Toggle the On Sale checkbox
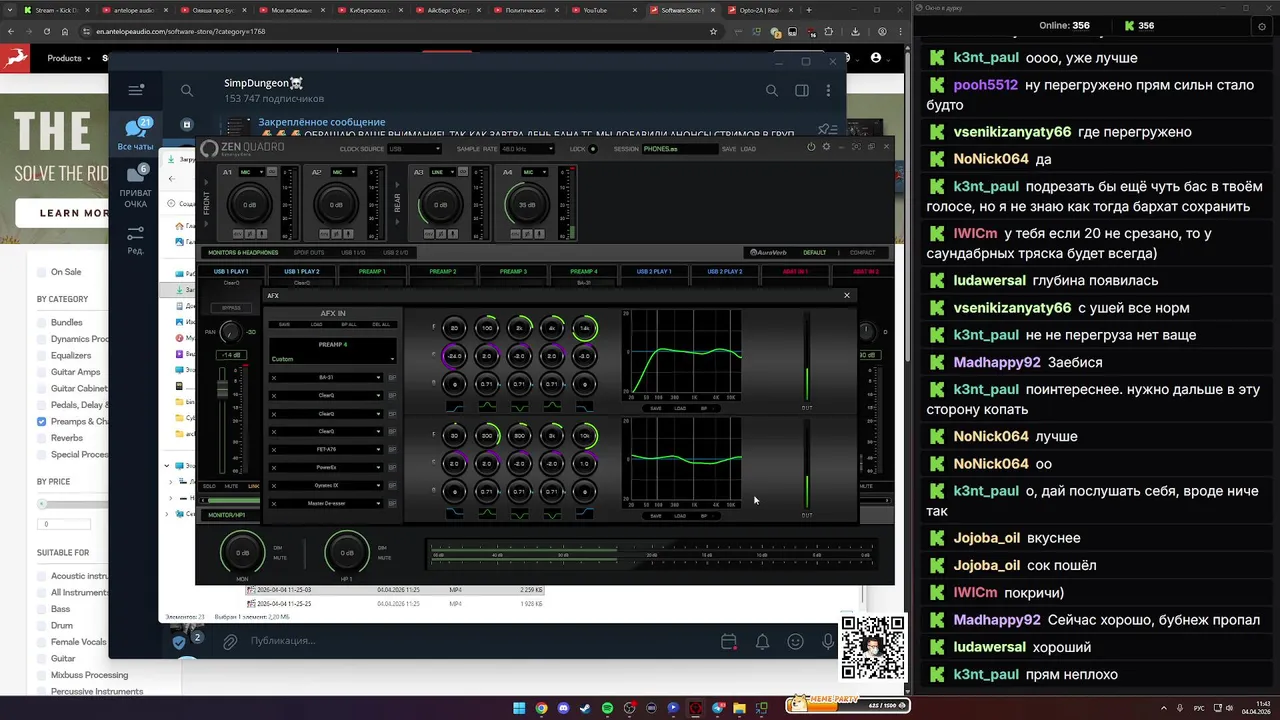This screenshot has width=1280, height=720. (41, 272)
